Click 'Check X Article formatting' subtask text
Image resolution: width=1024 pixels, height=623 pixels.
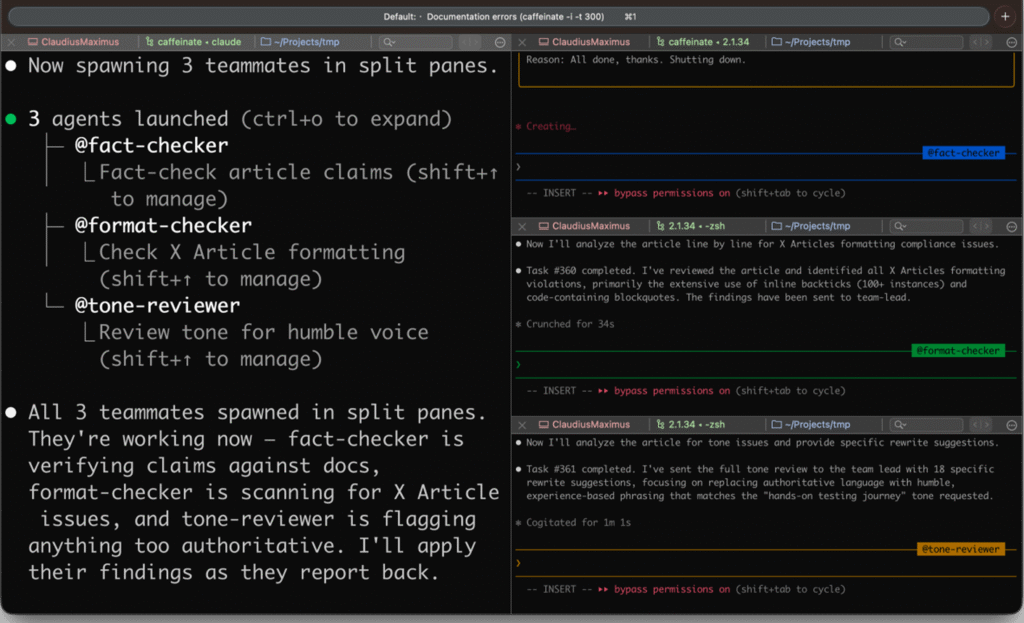click(252, 252)
